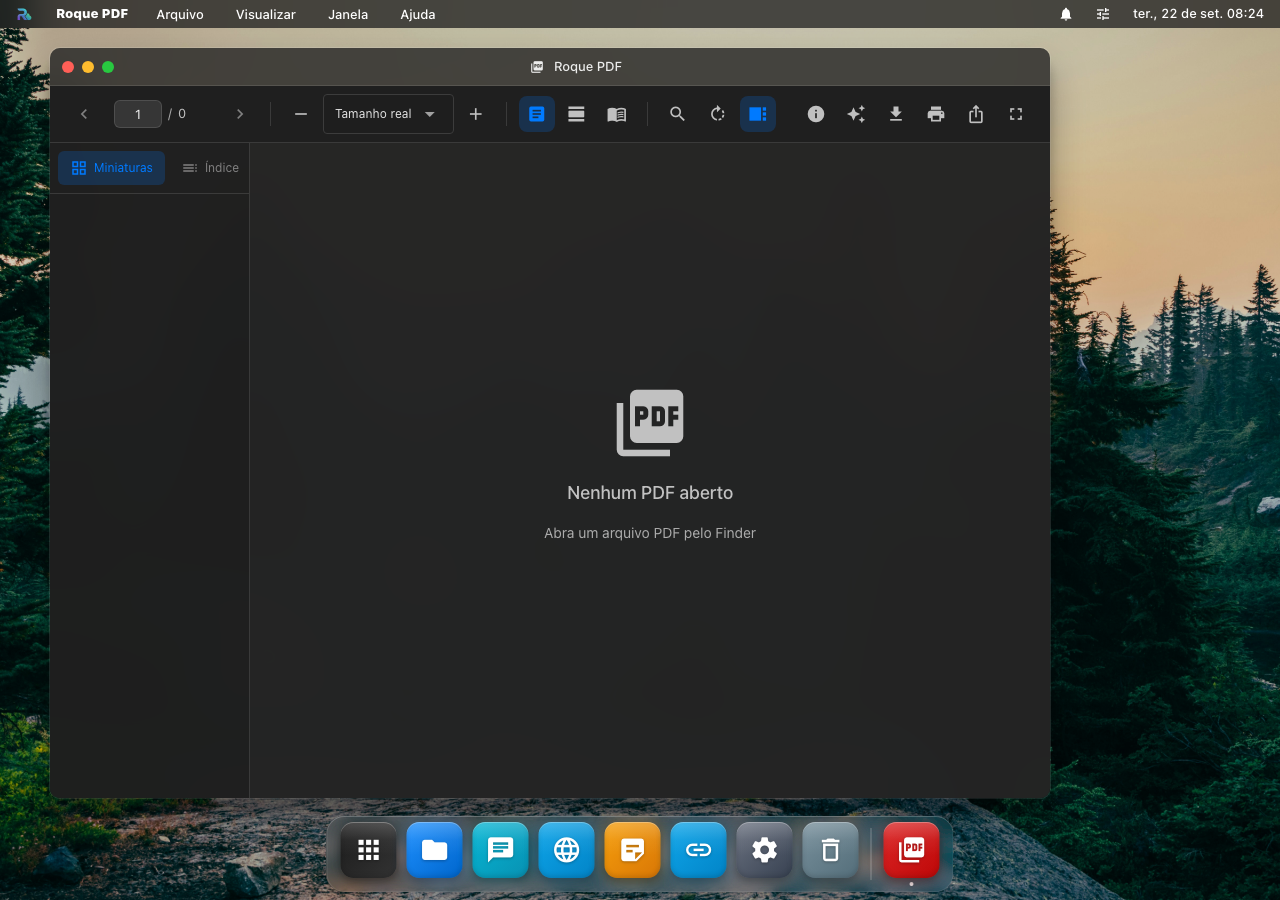The width and height of the screenshot is (1280, 900).
Task: Open the Arquivo menu
Action: pyautogui.click(x=180, y=14)
